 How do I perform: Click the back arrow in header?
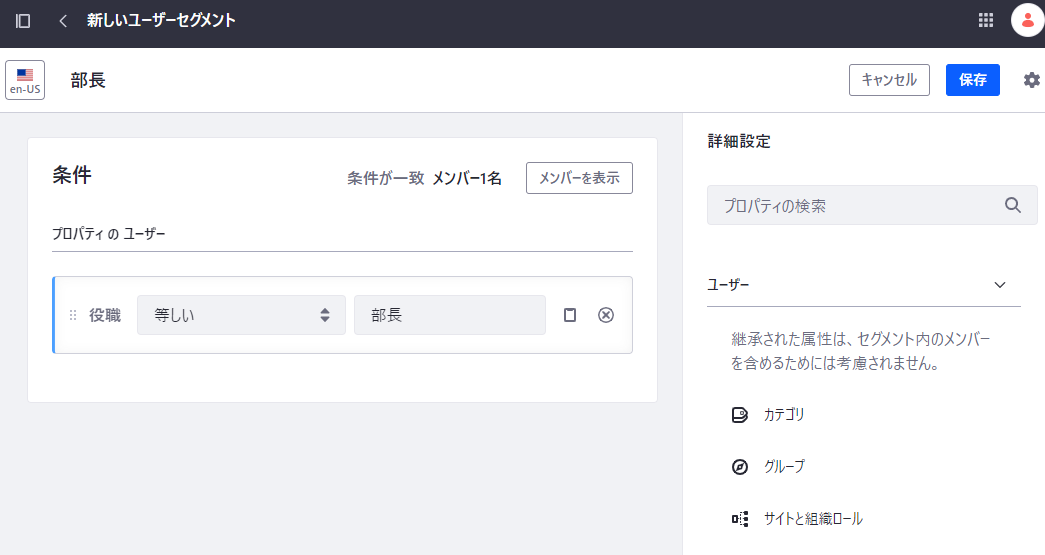pos(63,21)
